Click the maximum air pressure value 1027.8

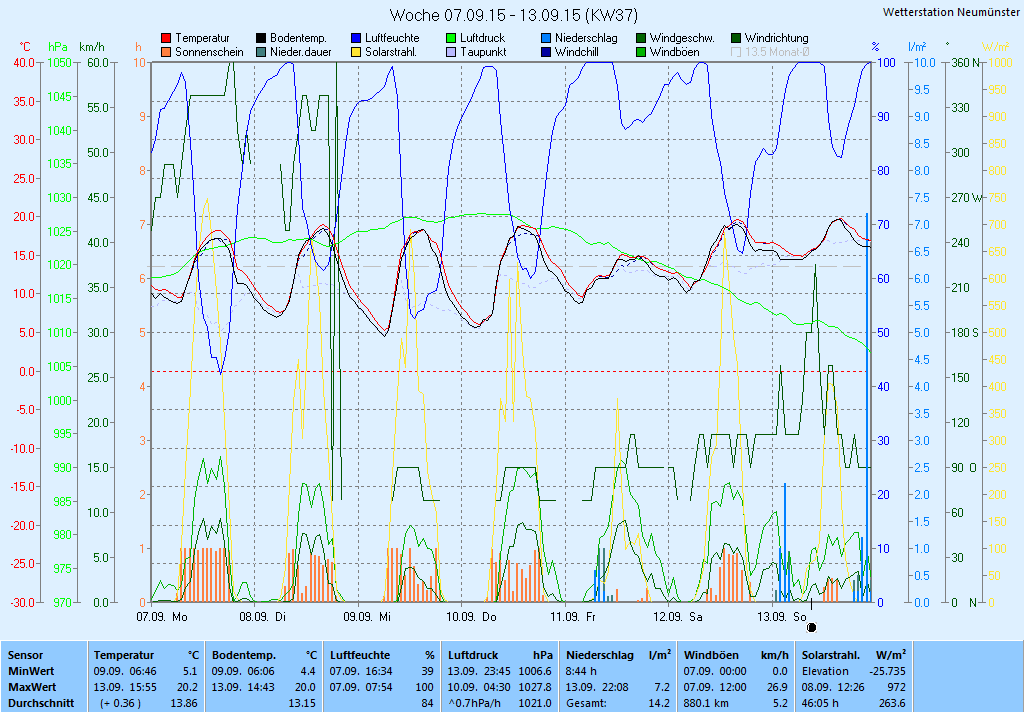(x=536, y=687)
